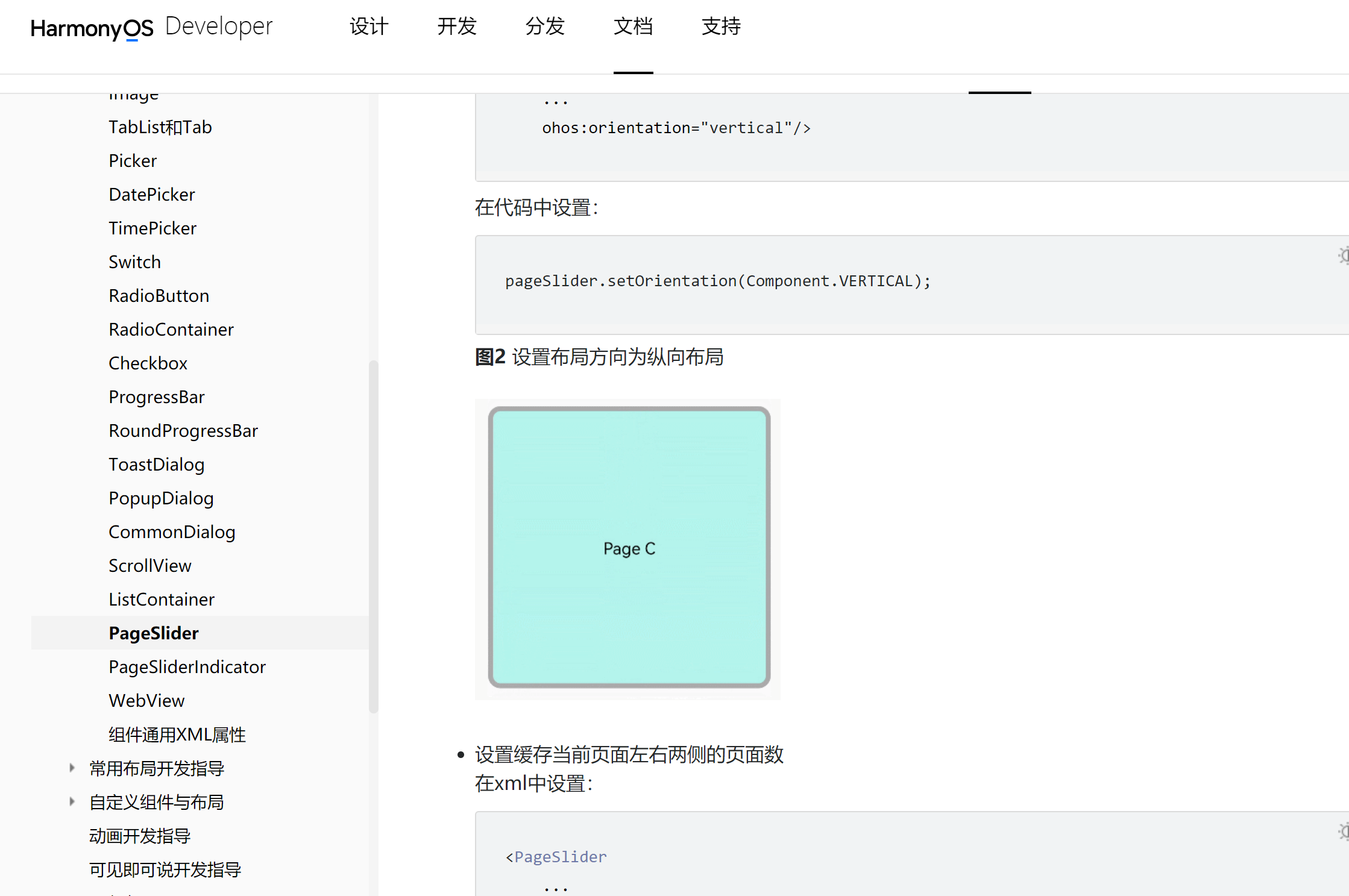Open the PageSliderIndicator documentation
Screen dimensions: 1349x896
187,666
